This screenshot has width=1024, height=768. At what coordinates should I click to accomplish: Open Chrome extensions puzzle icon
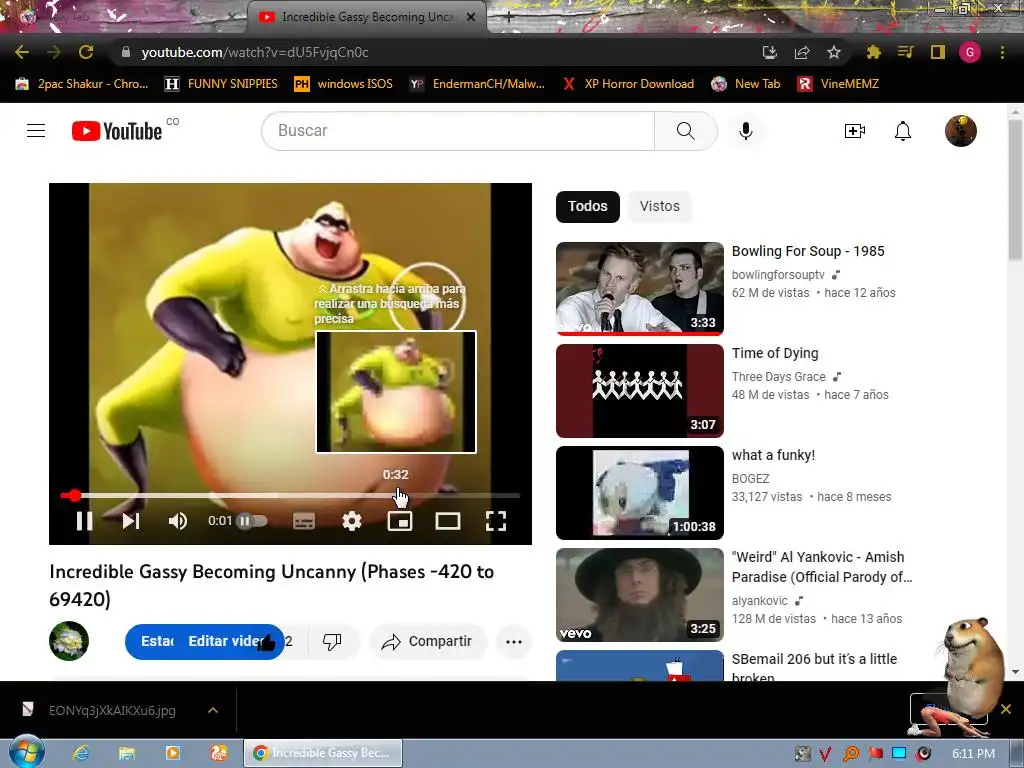[874, 52]
